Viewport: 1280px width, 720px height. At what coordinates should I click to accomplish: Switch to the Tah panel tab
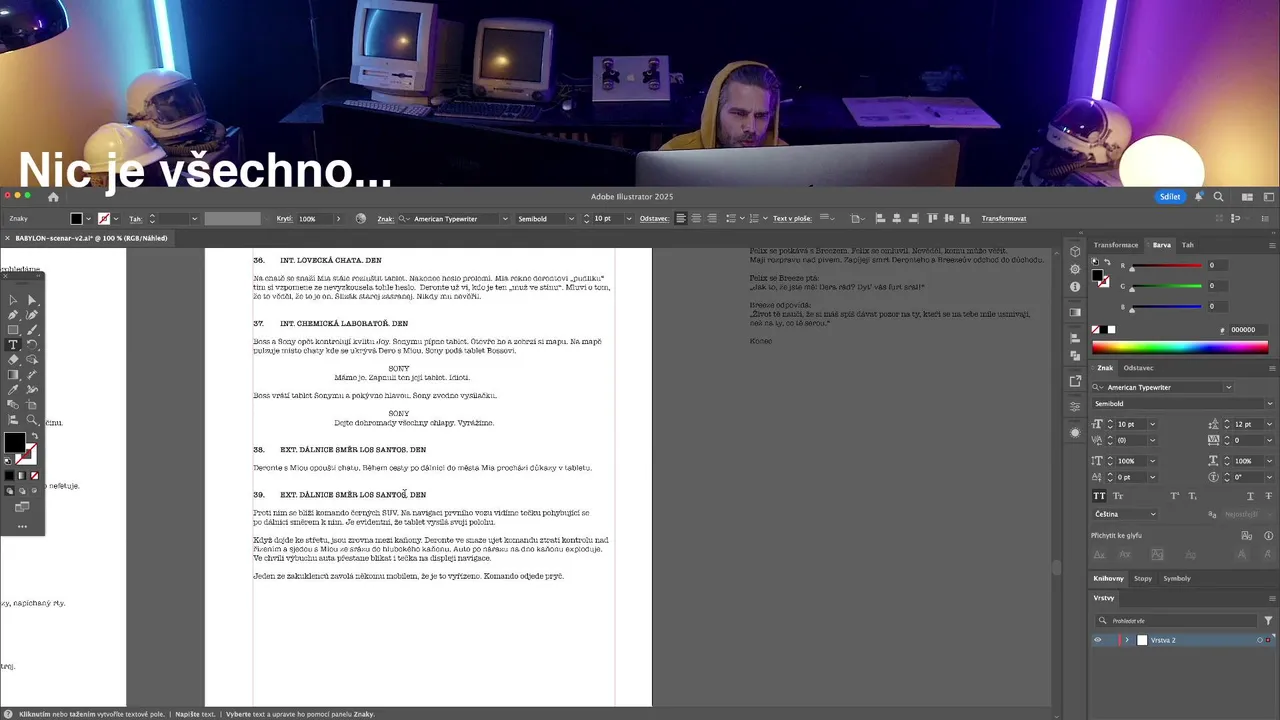pos(1187,245)
